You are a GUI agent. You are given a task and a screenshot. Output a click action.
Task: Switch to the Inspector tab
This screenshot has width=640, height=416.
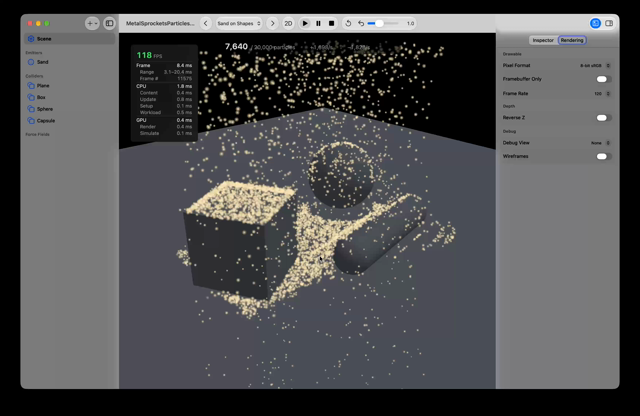543,40
